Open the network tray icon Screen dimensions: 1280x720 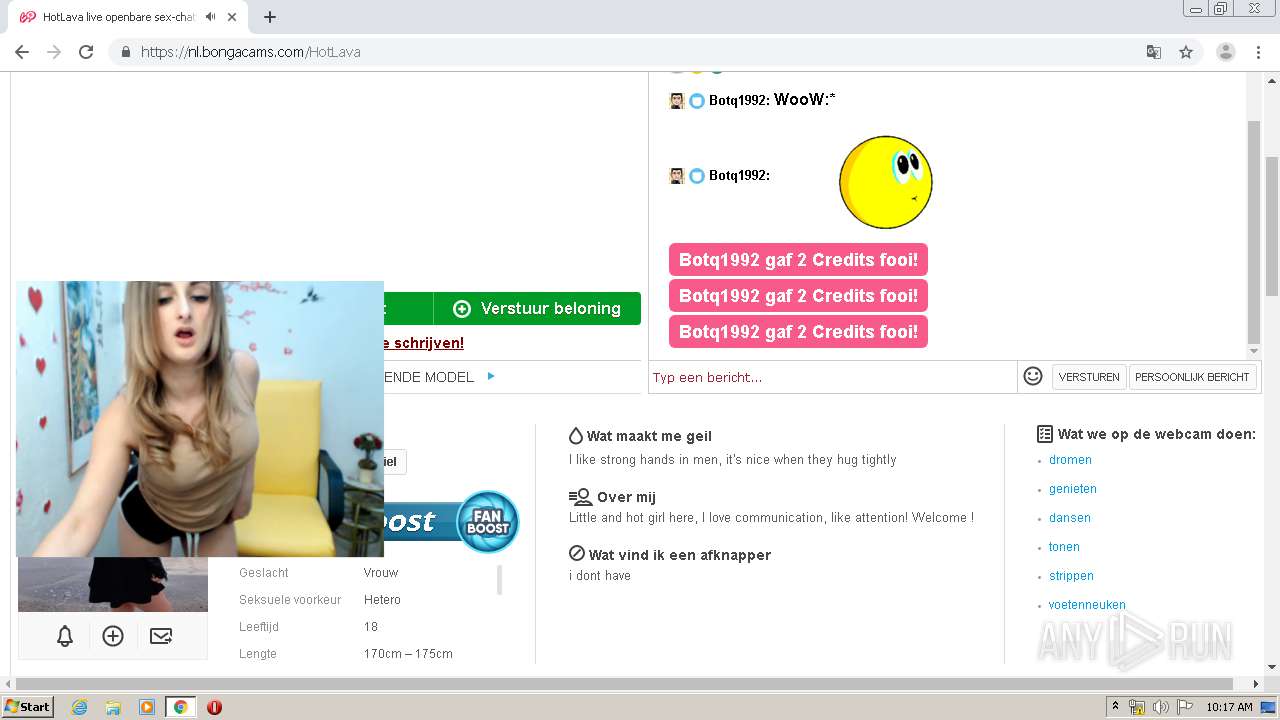click(1137, 707)
